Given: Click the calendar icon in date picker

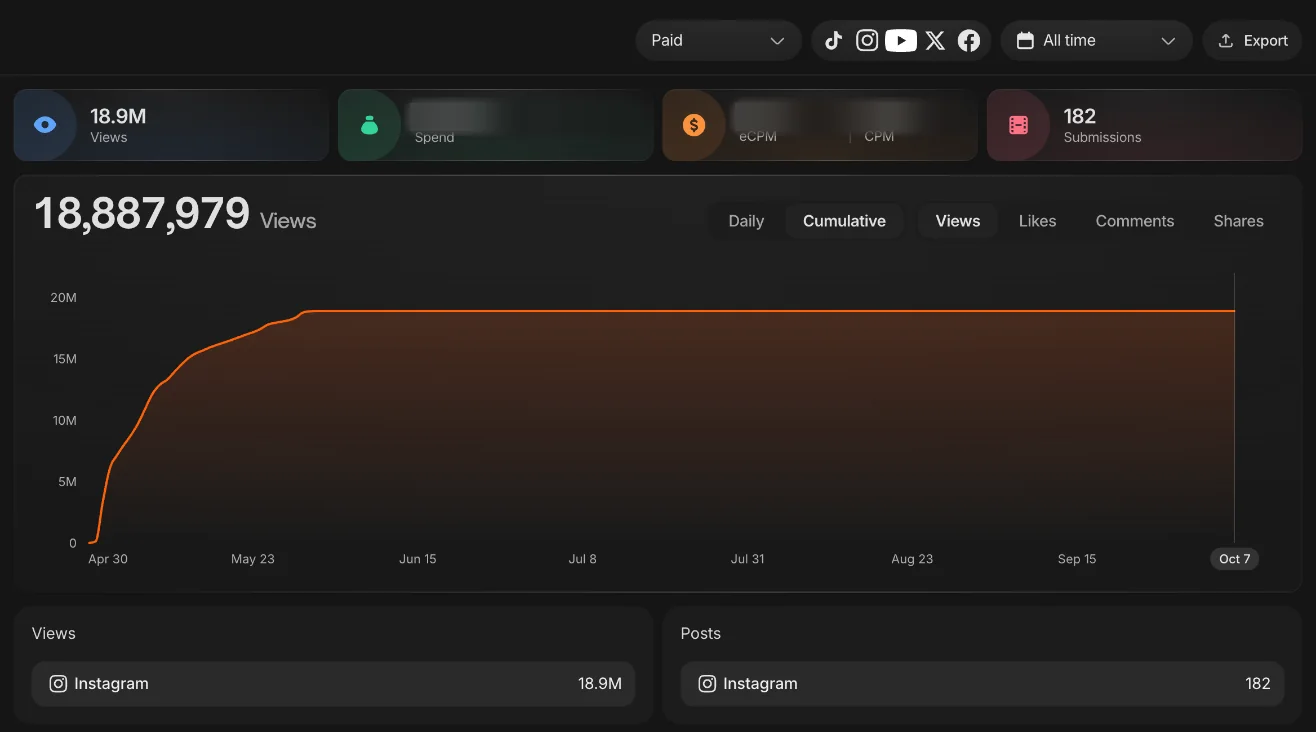Looking at the screenshot, I should [1025, 41].
